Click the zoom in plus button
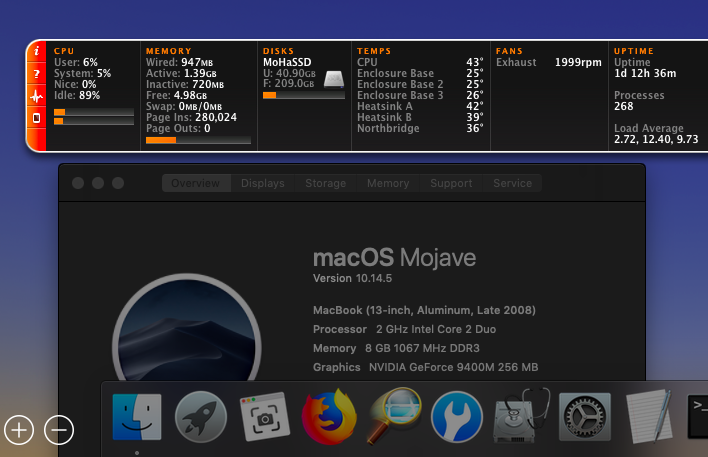This screenshot has height=457, width=708. [19, 430]
